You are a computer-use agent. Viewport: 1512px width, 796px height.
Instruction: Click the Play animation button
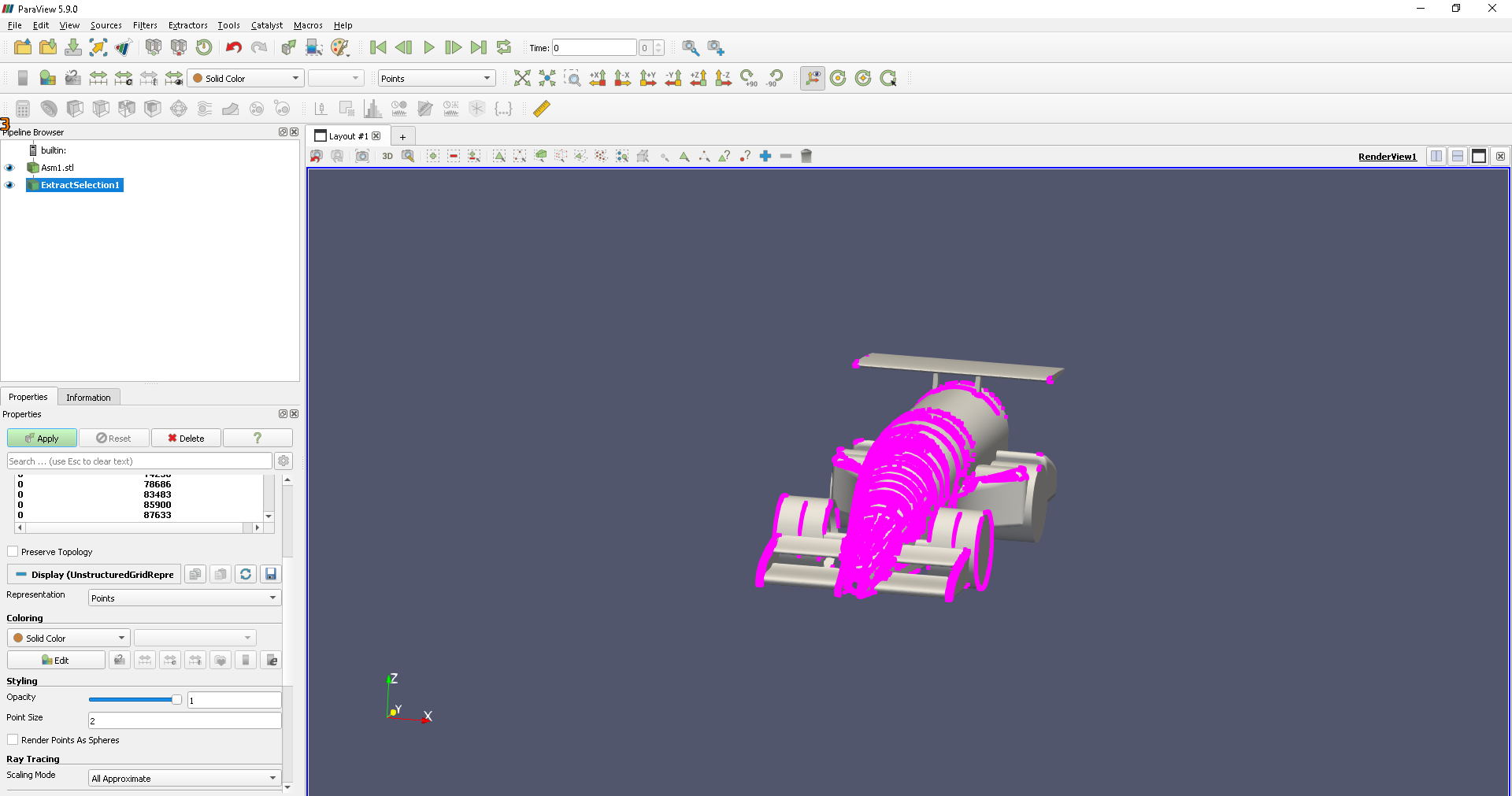(x=429, y=48)
